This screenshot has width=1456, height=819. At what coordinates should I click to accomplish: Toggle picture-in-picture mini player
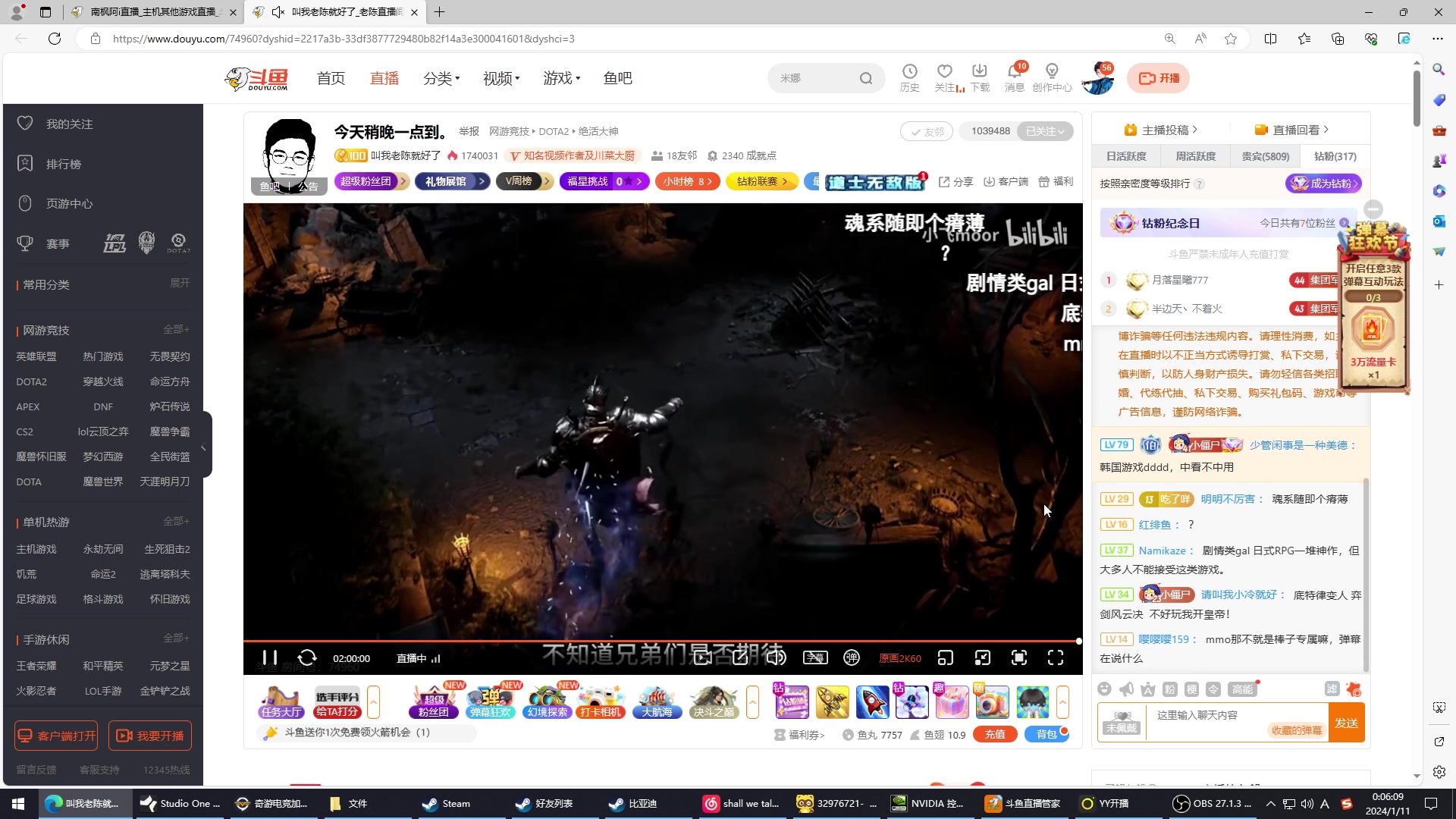(983, 657)
